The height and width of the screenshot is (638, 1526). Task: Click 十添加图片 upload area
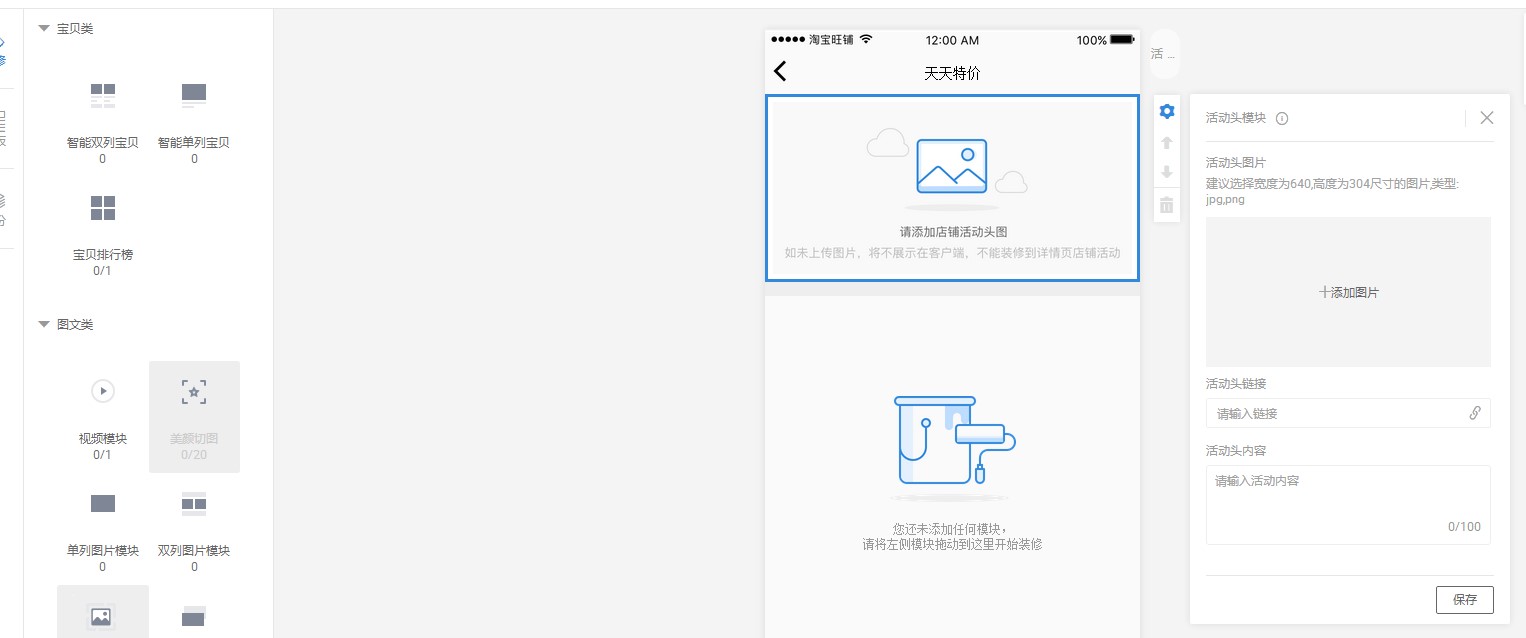(1348, 292)
